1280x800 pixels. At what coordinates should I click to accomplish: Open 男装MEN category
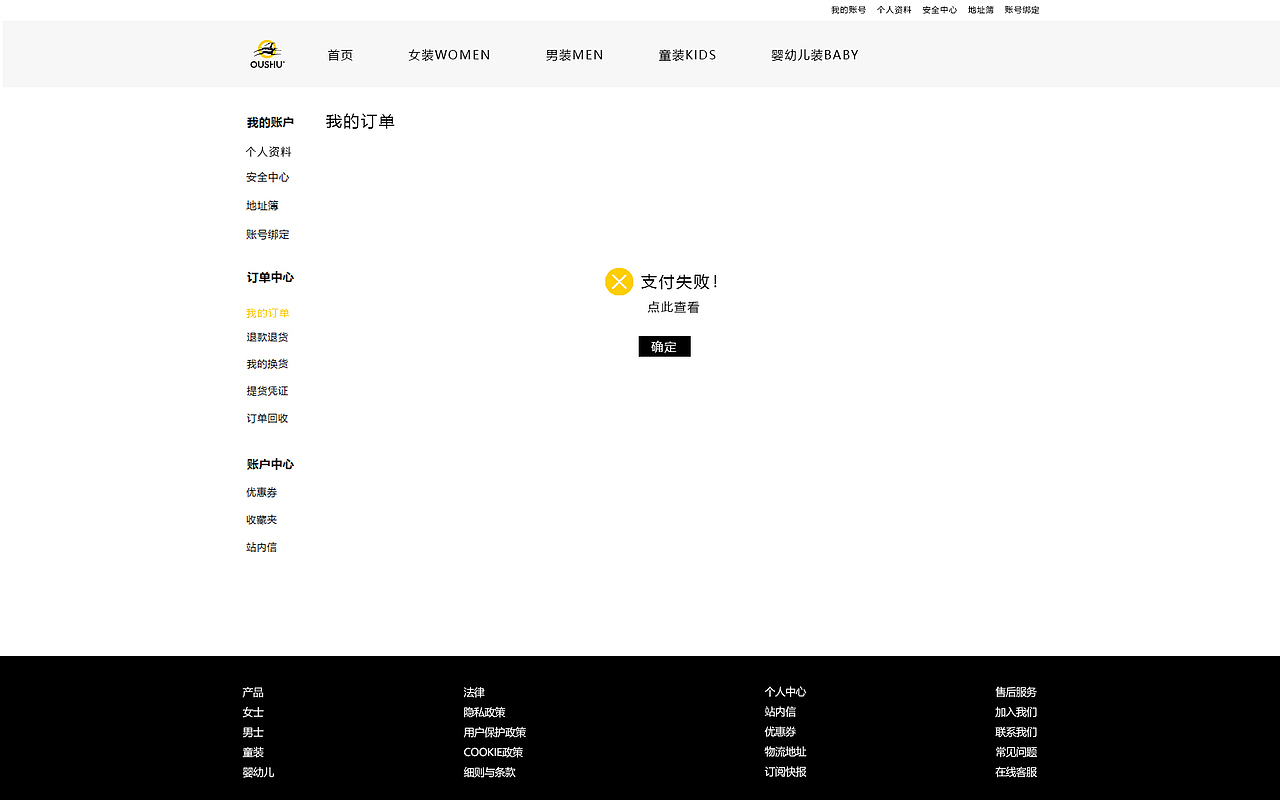tap(574, 55)
